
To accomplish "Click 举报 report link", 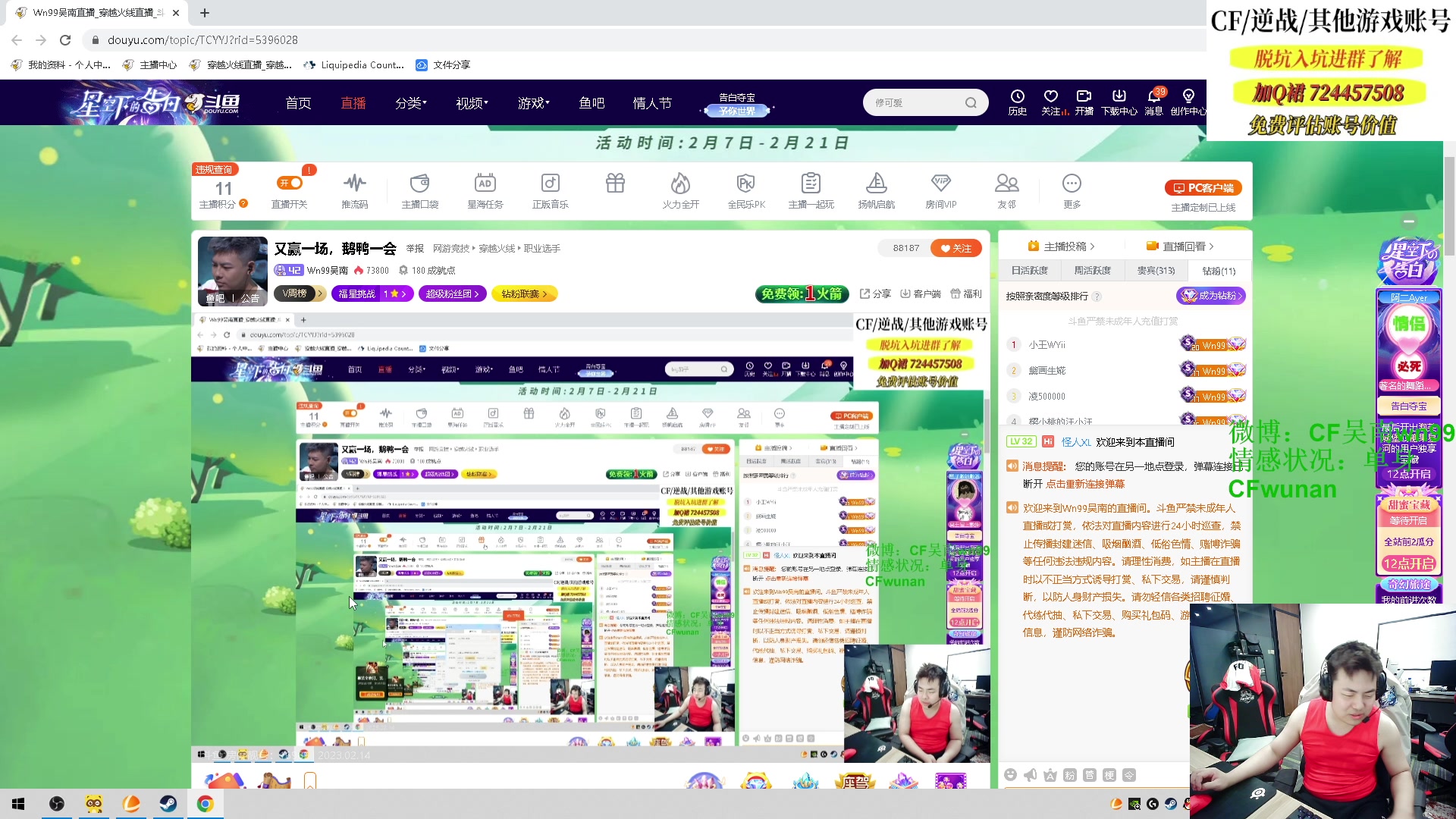I will pyautogui.click(x=415, y=249).
